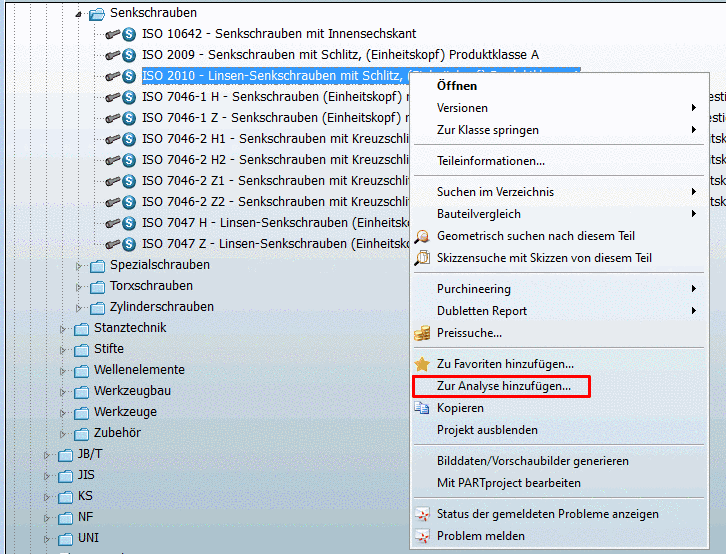
Task: Click the magnifier icon beside Geometrisch suchen
Action: [x=421, y=236]
